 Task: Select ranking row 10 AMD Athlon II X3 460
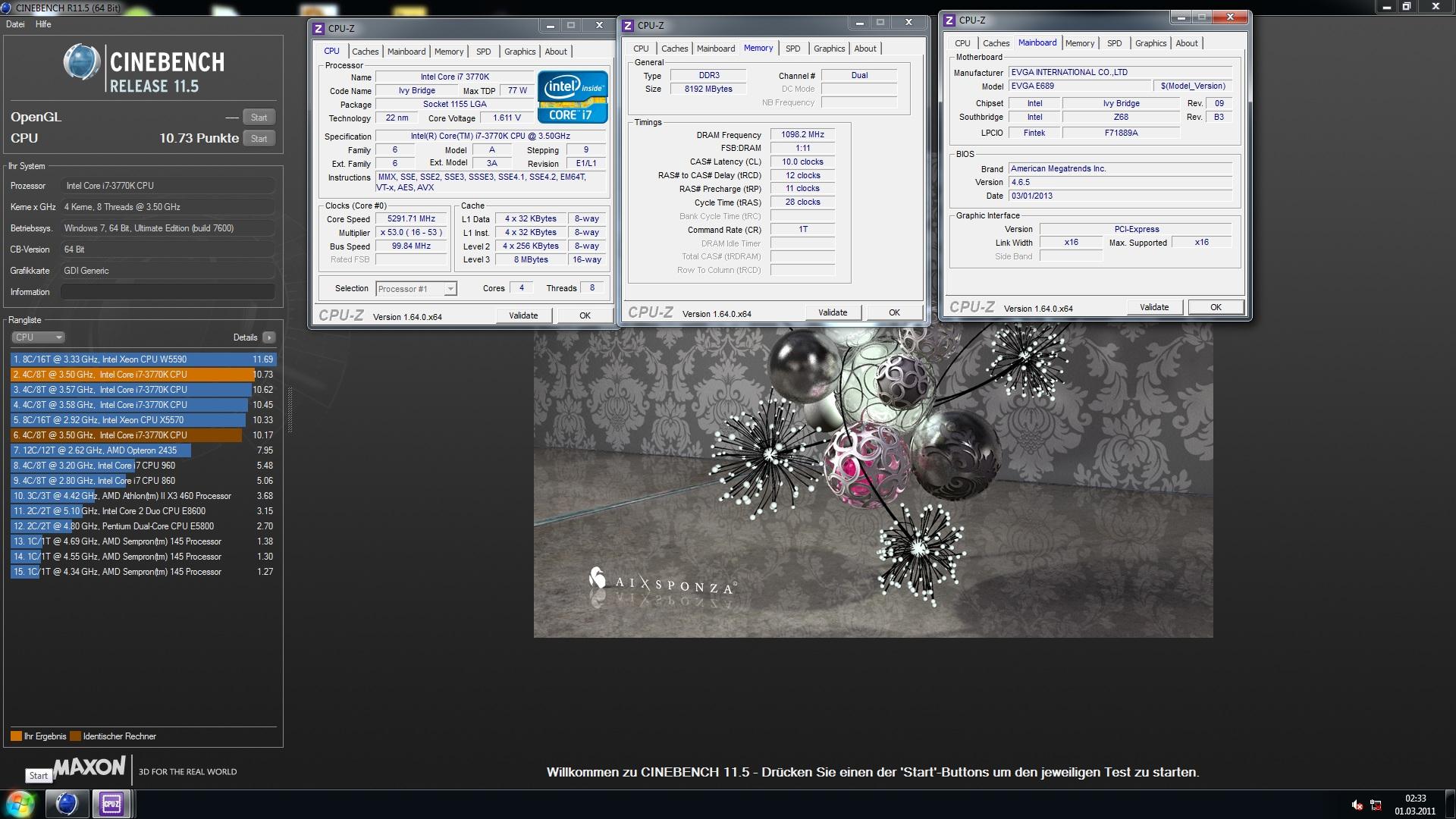(143, 496)
